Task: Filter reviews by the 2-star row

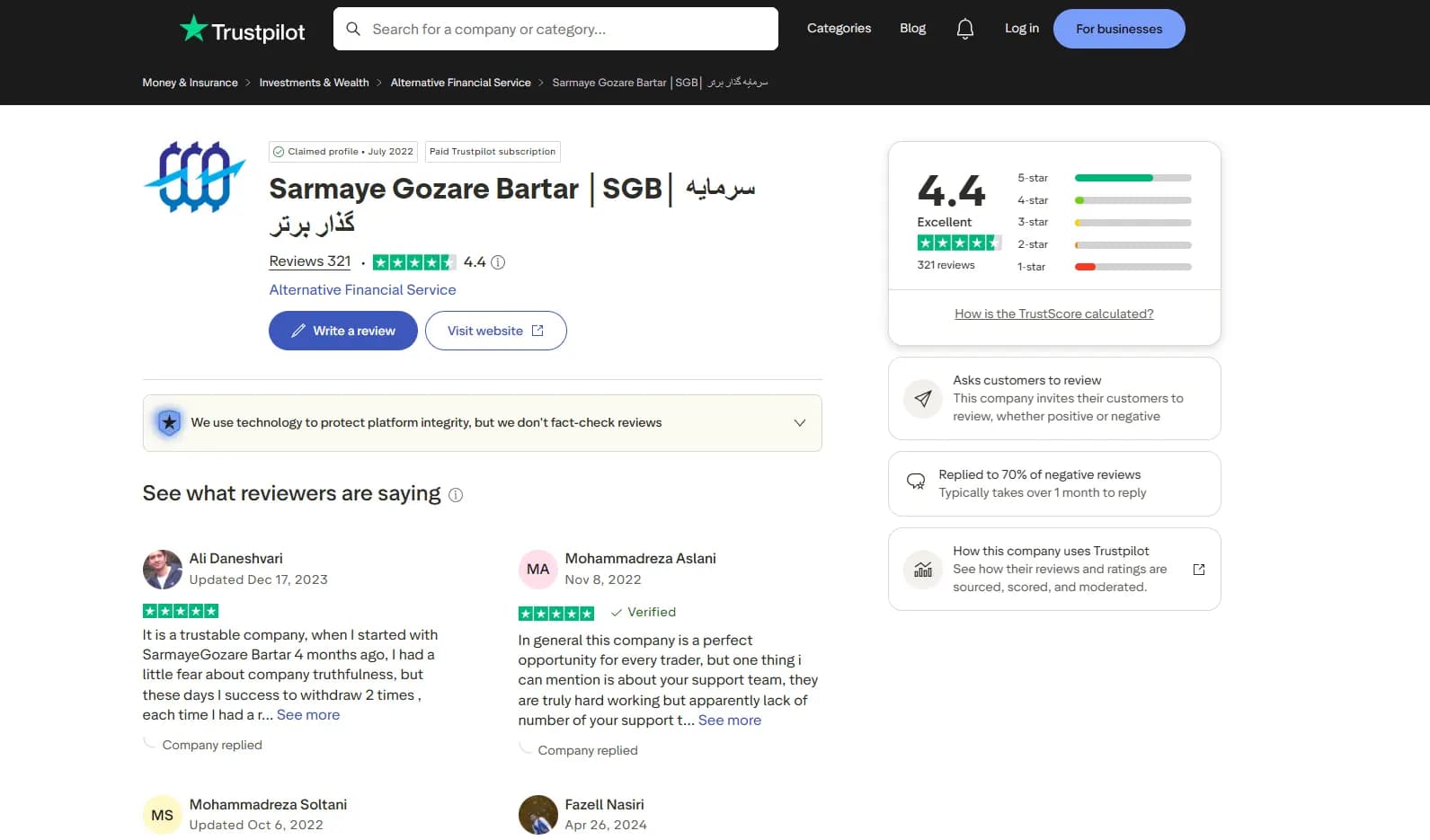Action: (x=1105, y=244)
